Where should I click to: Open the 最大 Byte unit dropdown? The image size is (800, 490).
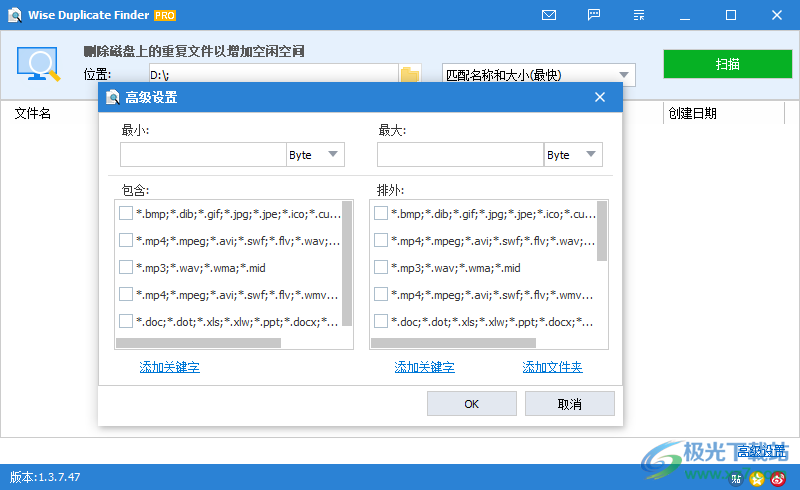(x=573, y=155)
